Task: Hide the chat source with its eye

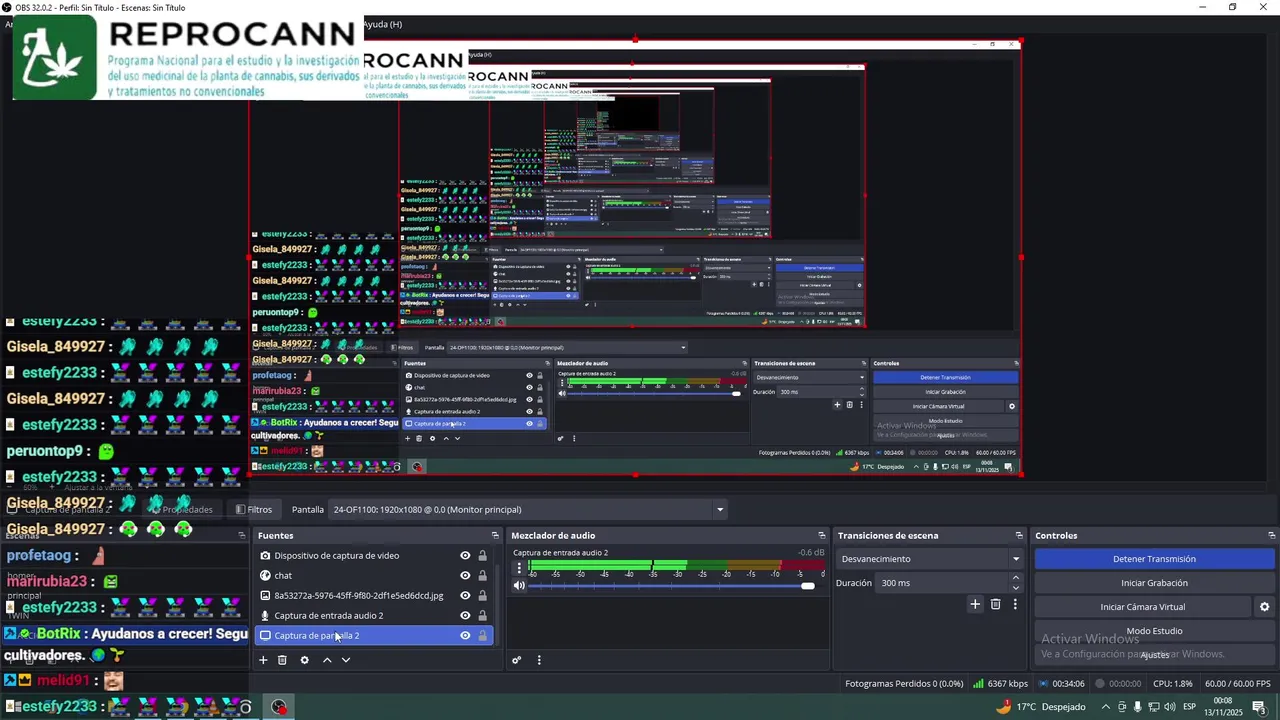Action: [x=465, y=575]
